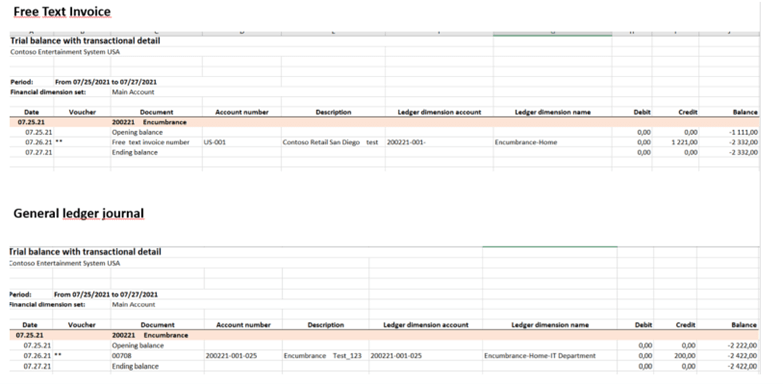The width and height of the screenshot is (783, 384).
Task: Click the top table Ledger dimension name header
Action: [552, 112]
